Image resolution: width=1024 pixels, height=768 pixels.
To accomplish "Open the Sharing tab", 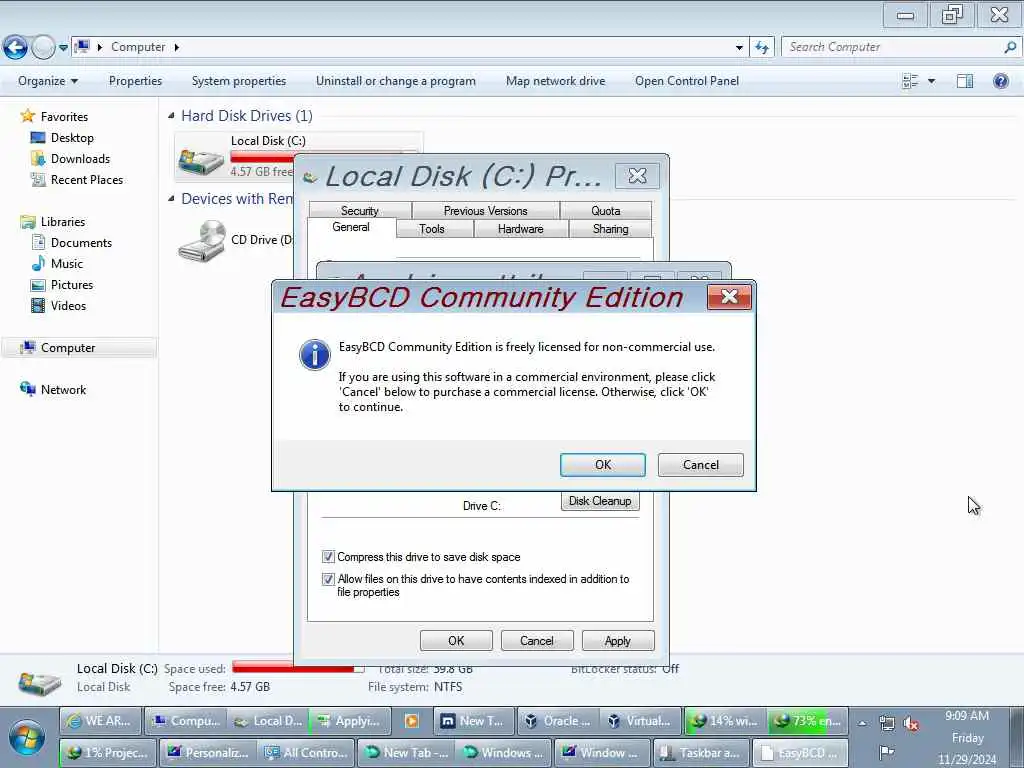I will 611,229.
